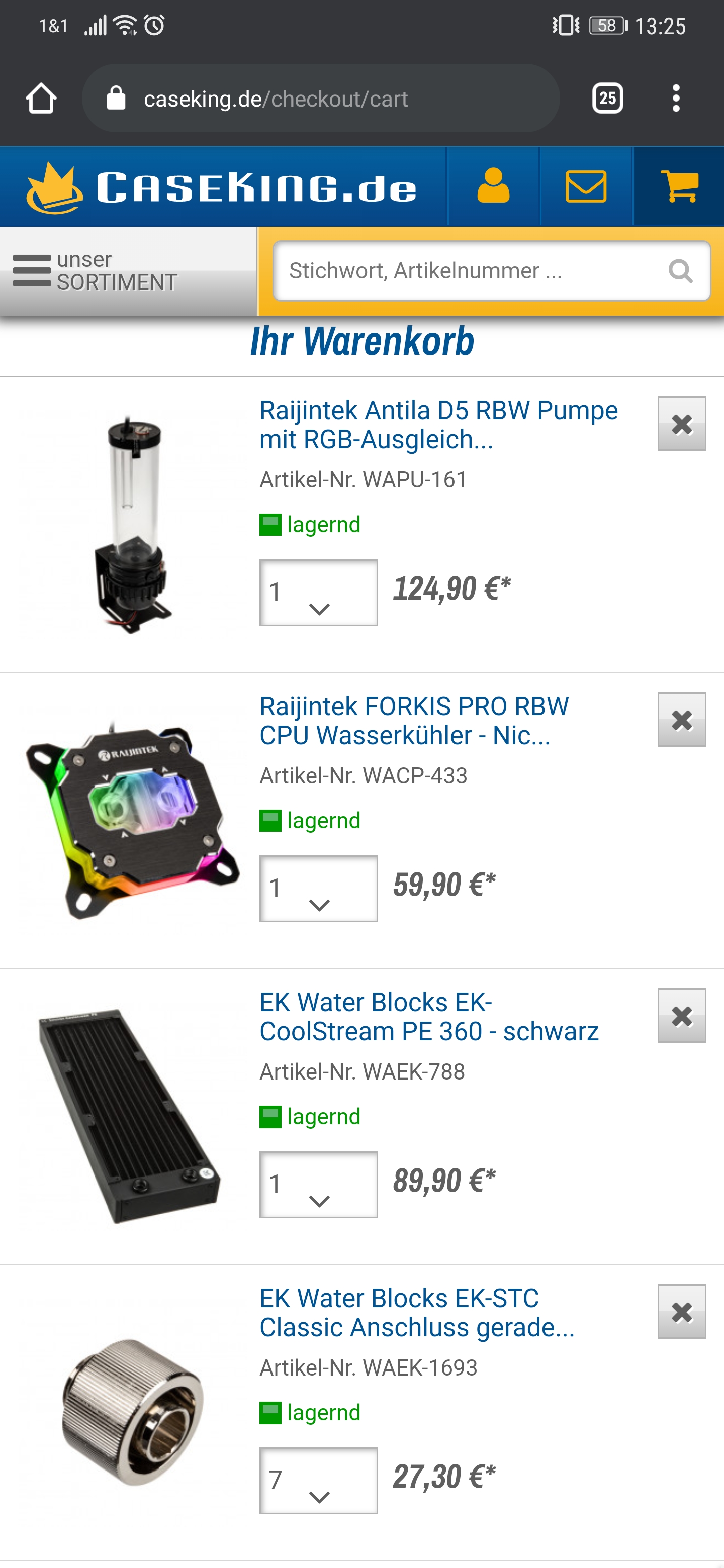The height and width of the screenshot is (1568, 724).
Task: Open the shopping cart icon in header
Action: [679, 186]
